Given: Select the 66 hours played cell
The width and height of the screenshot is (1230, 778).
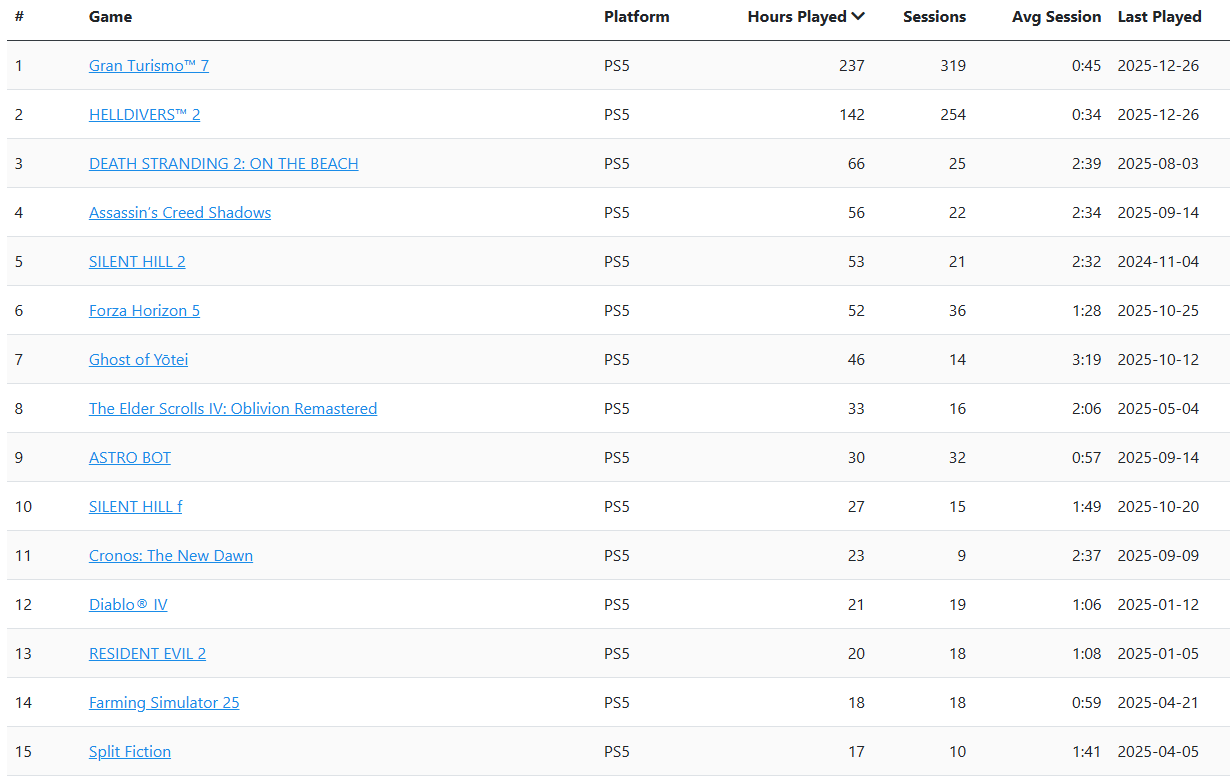Looking at the screenshot, I should coord(856,164).
